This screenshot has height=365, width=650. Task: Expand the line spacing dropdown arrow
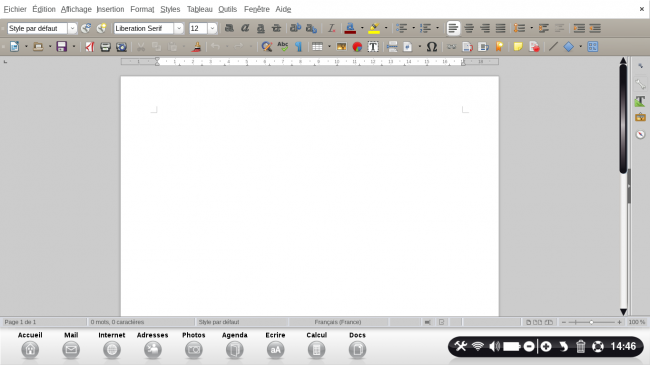click(531, 28)
